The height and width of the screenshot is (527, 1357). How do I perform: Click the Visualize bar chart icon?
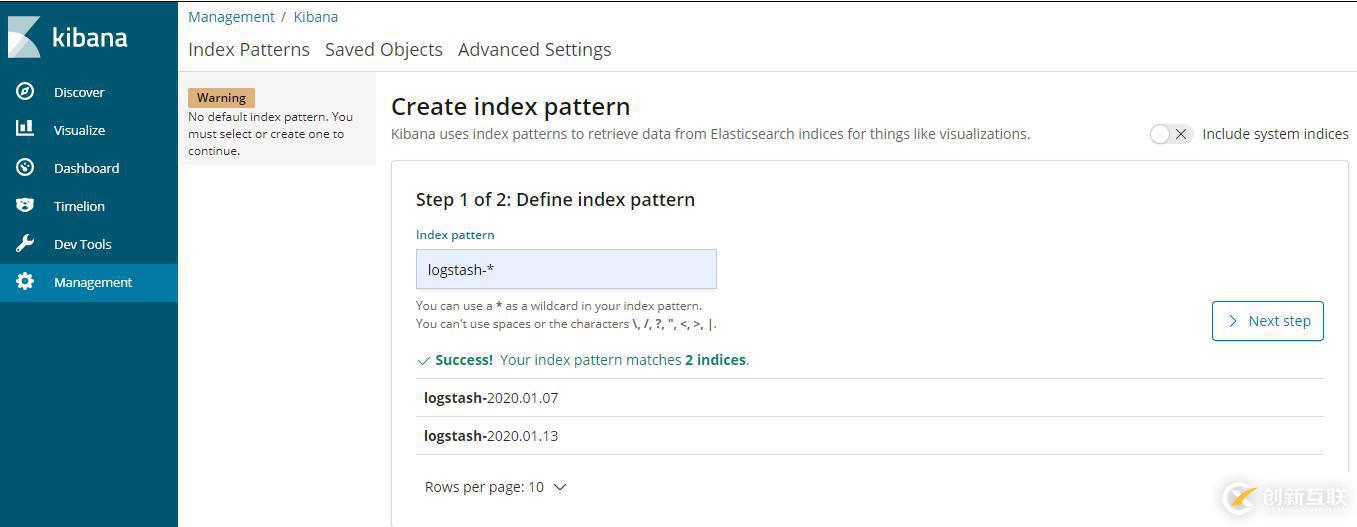(x=25, y=129)
